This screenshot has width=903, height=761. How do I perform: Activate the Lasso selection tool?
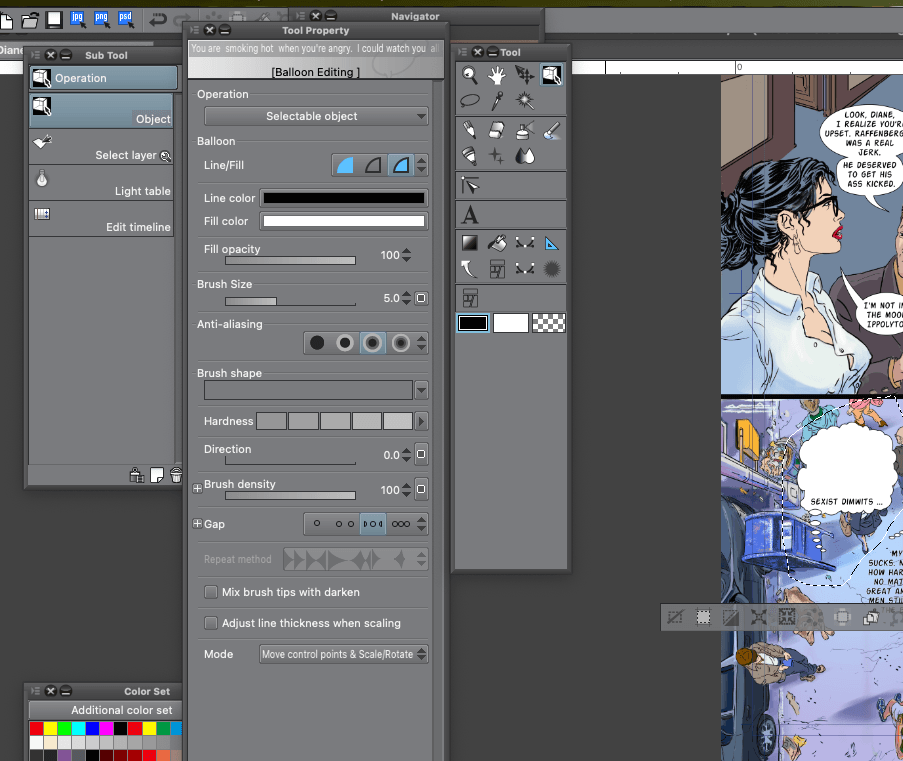[469, 99]
